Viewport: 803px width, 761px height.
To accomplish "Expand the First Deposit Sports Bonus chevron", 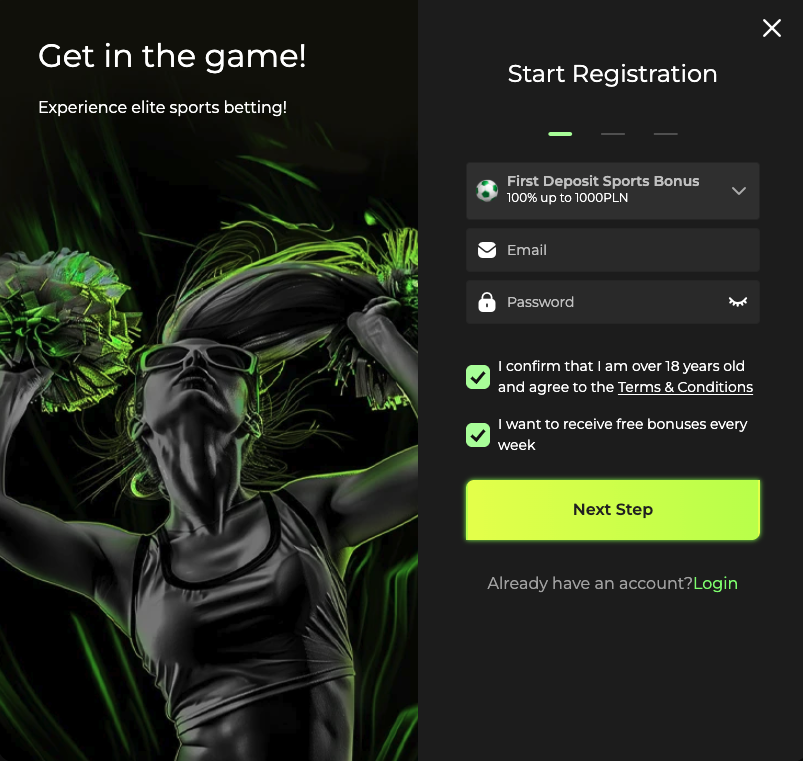I will tap(738, 191).
